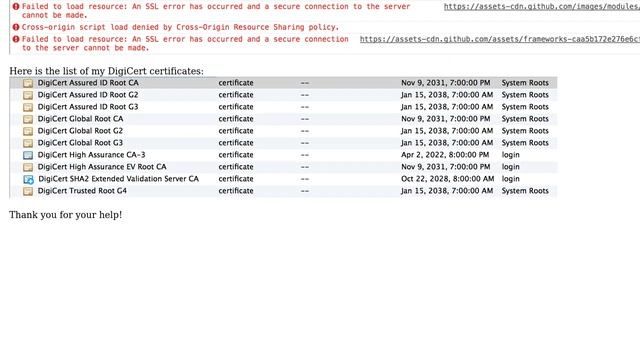Click the first Failed to load resource SSL error text
640x360 pixels.
pyautogui.click(x=216, y=11)
